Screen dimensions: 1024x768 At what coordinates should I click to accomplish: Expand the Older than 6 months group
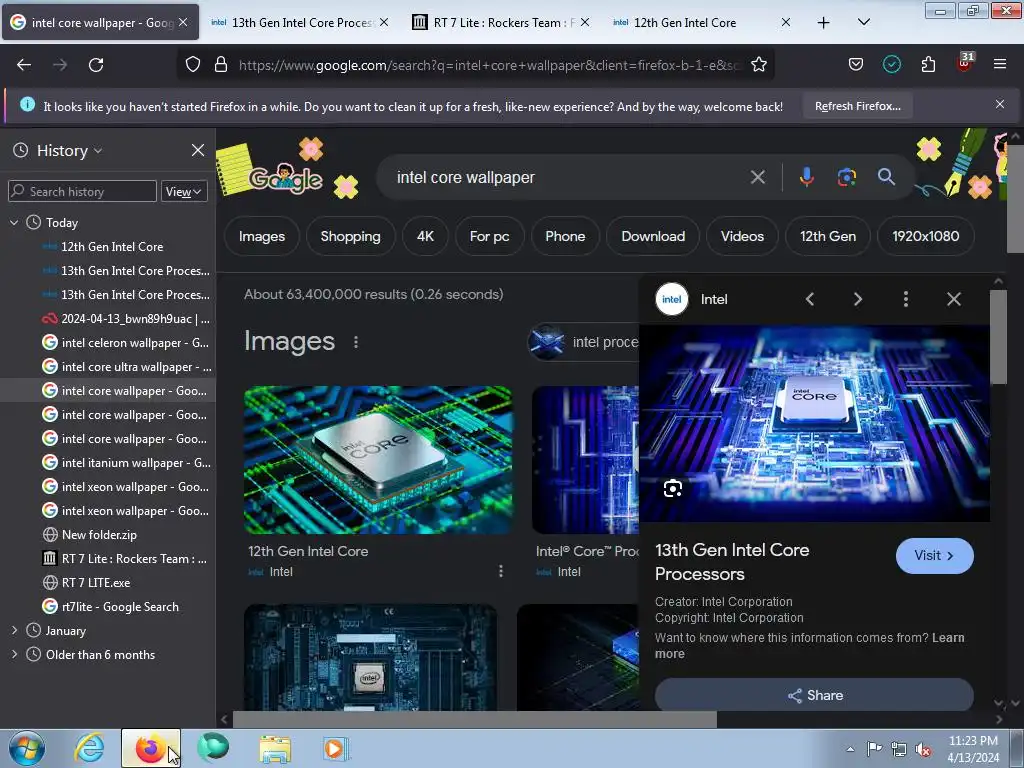[14, 654]
